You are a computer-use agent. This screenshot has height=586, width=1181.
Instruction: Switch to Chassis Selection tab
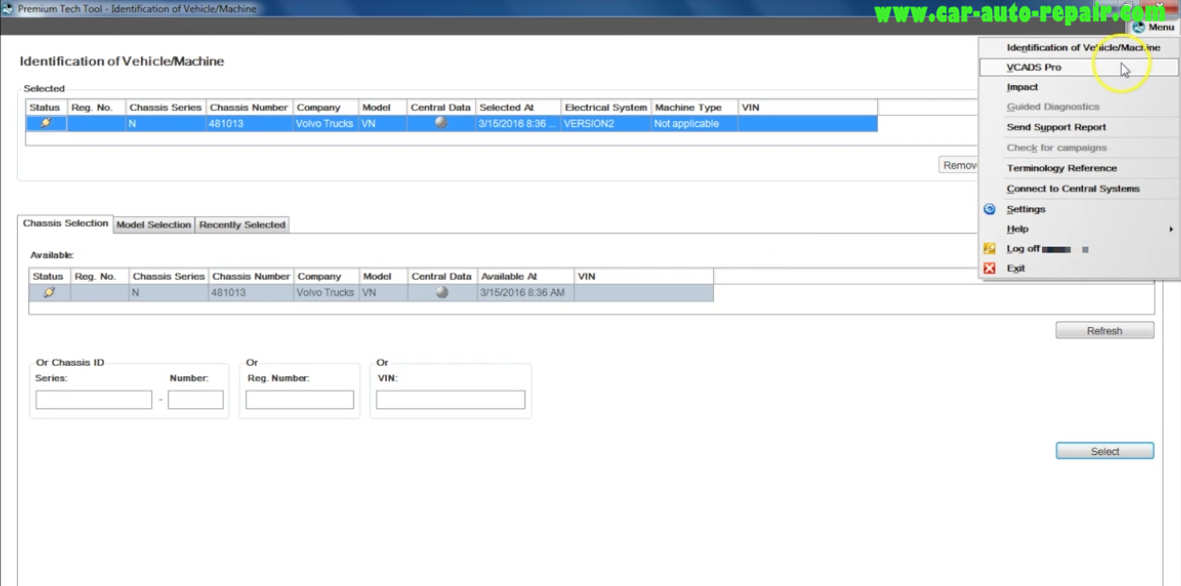[66, 224]
